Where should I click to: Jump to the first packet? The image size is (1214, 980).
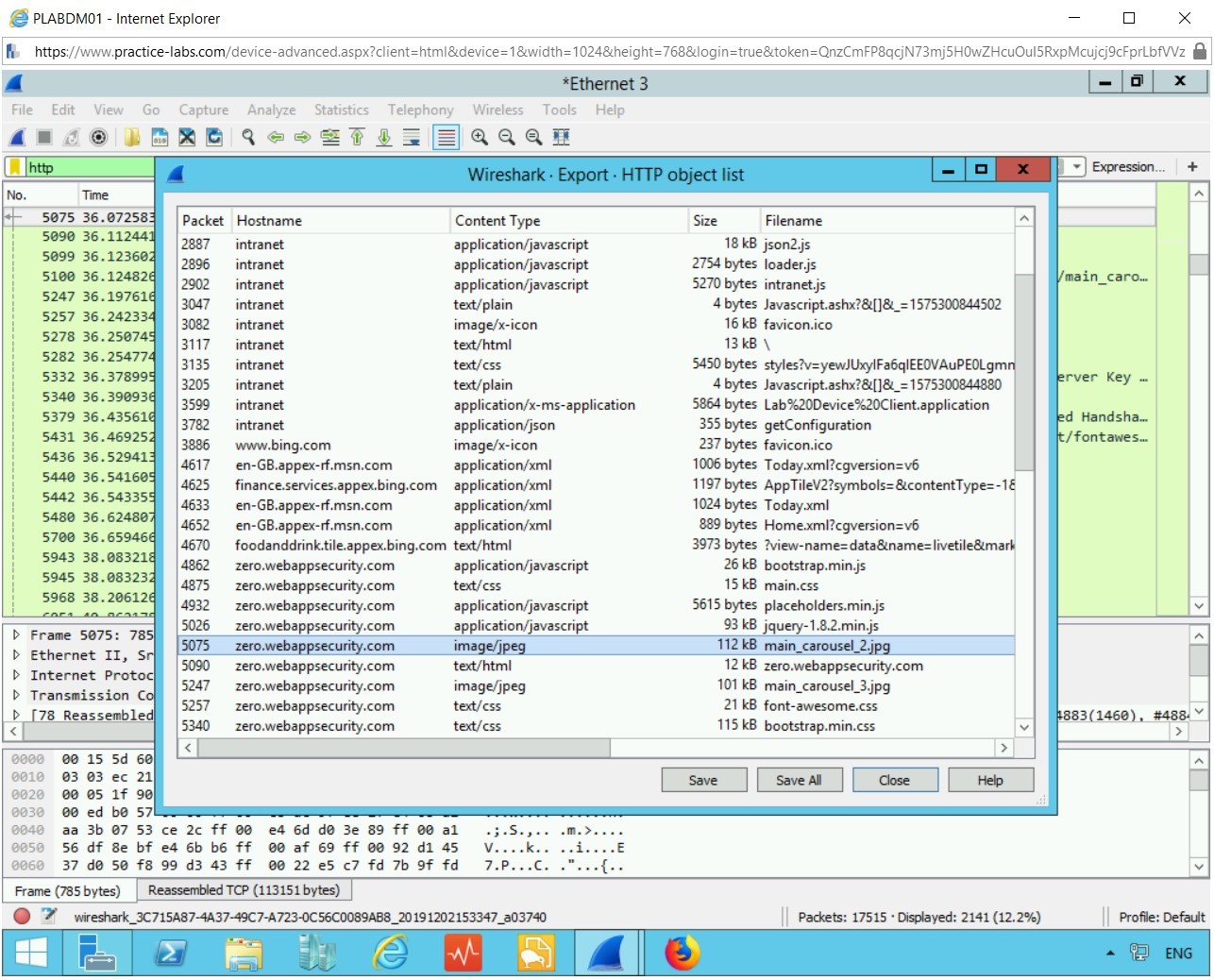pyautogui.click(x=357, y=138)
